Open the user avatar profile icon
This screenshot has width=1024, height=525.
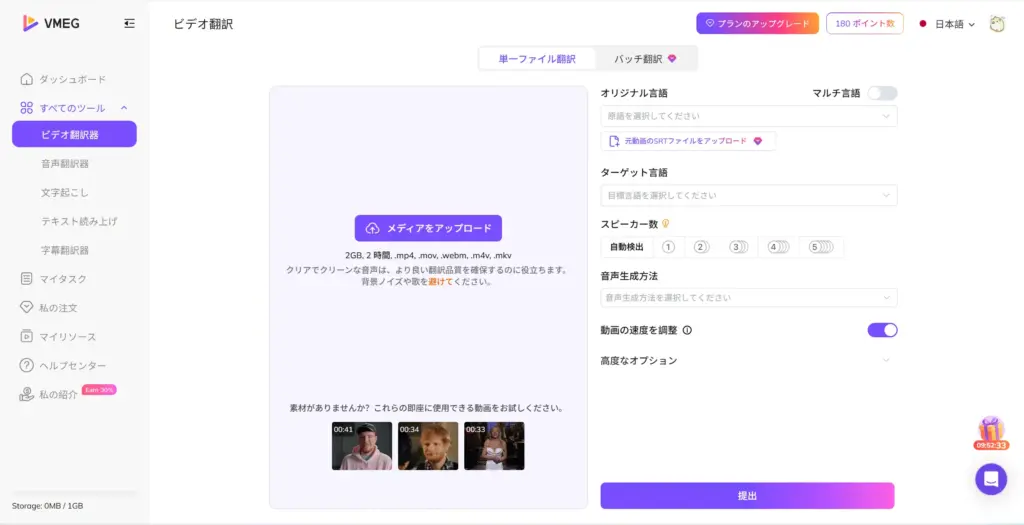[996, 23]
